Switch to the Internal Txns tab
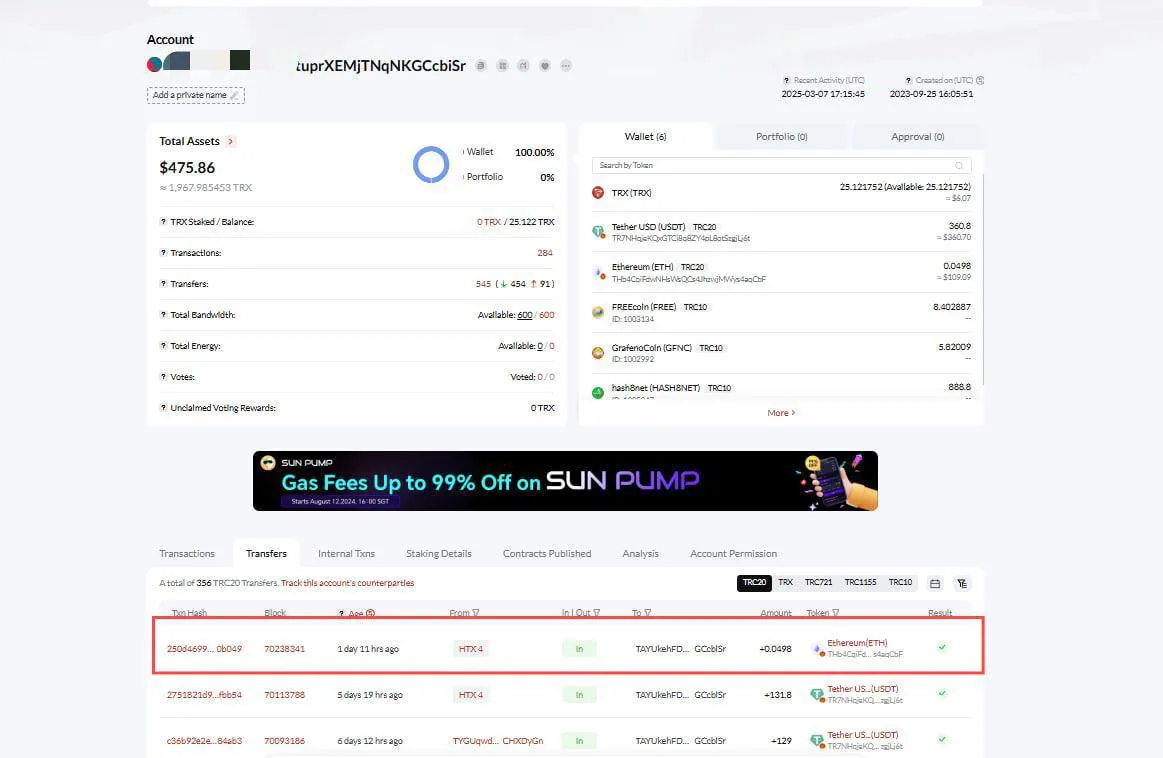 coord(346,553)
